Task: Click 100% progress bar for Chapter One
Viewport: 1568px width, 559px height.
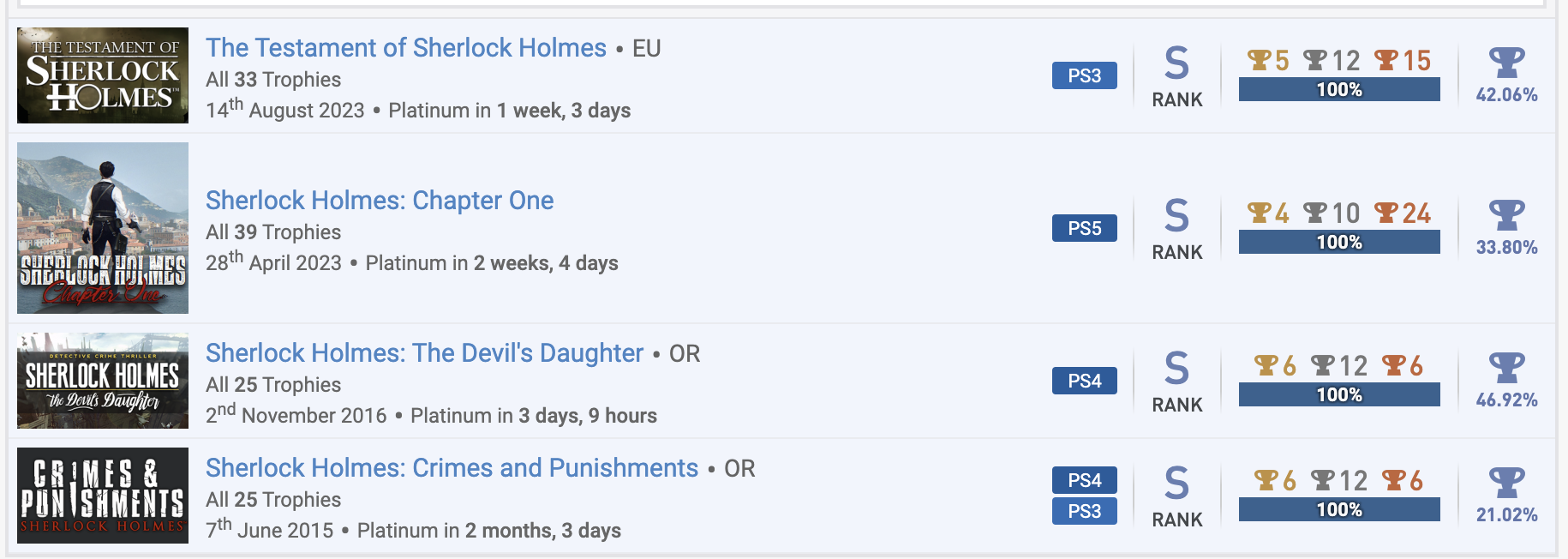Action: 1338,243
